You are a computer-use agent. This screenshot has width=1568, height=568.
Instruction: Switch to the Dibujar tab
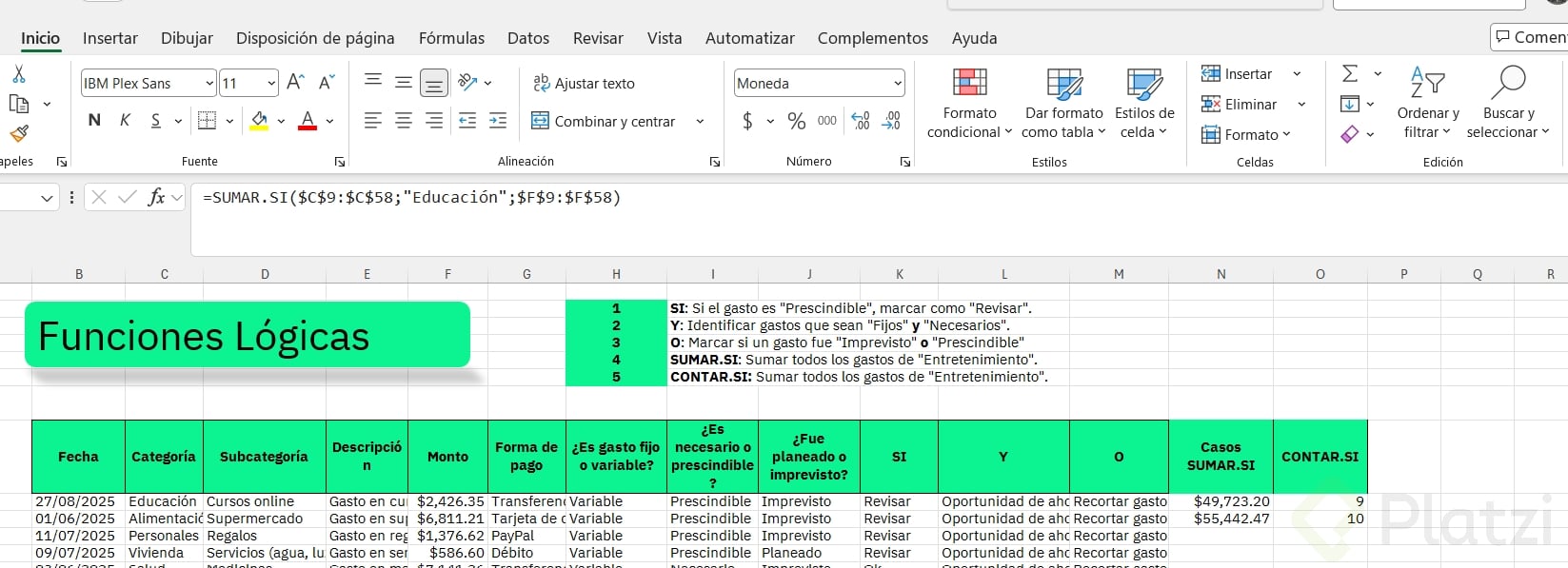click(187, 38)
